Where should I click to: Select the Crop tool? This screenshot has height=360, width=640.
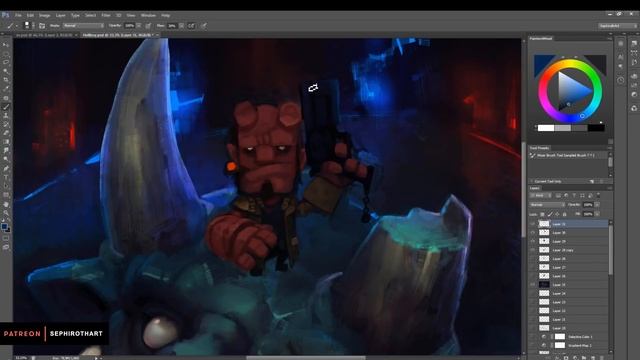click(x=6, y=80)
